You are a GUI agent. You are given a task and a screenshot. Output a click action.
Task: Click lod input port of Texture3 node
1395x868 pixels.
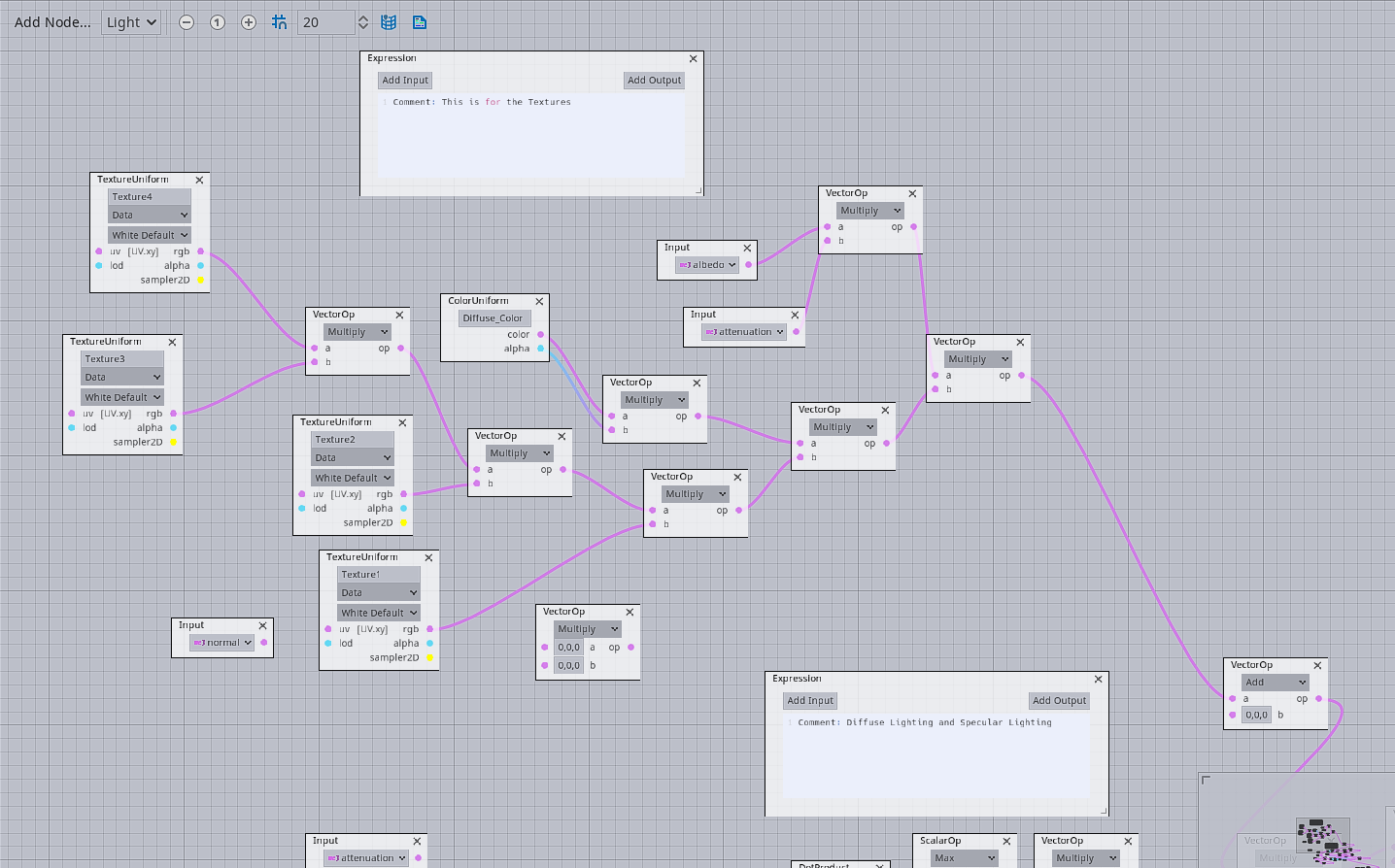[72, 428]
